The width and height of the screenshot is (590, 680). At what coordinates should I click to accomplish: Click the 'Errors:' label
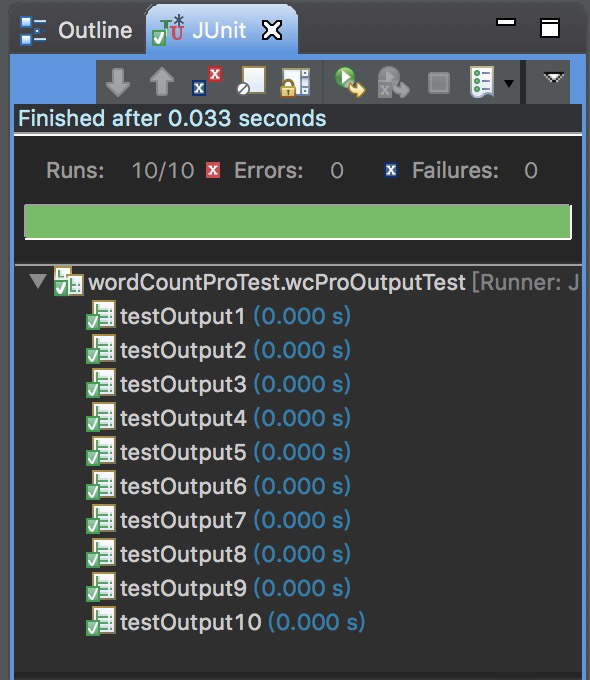(x=269, y=170)
